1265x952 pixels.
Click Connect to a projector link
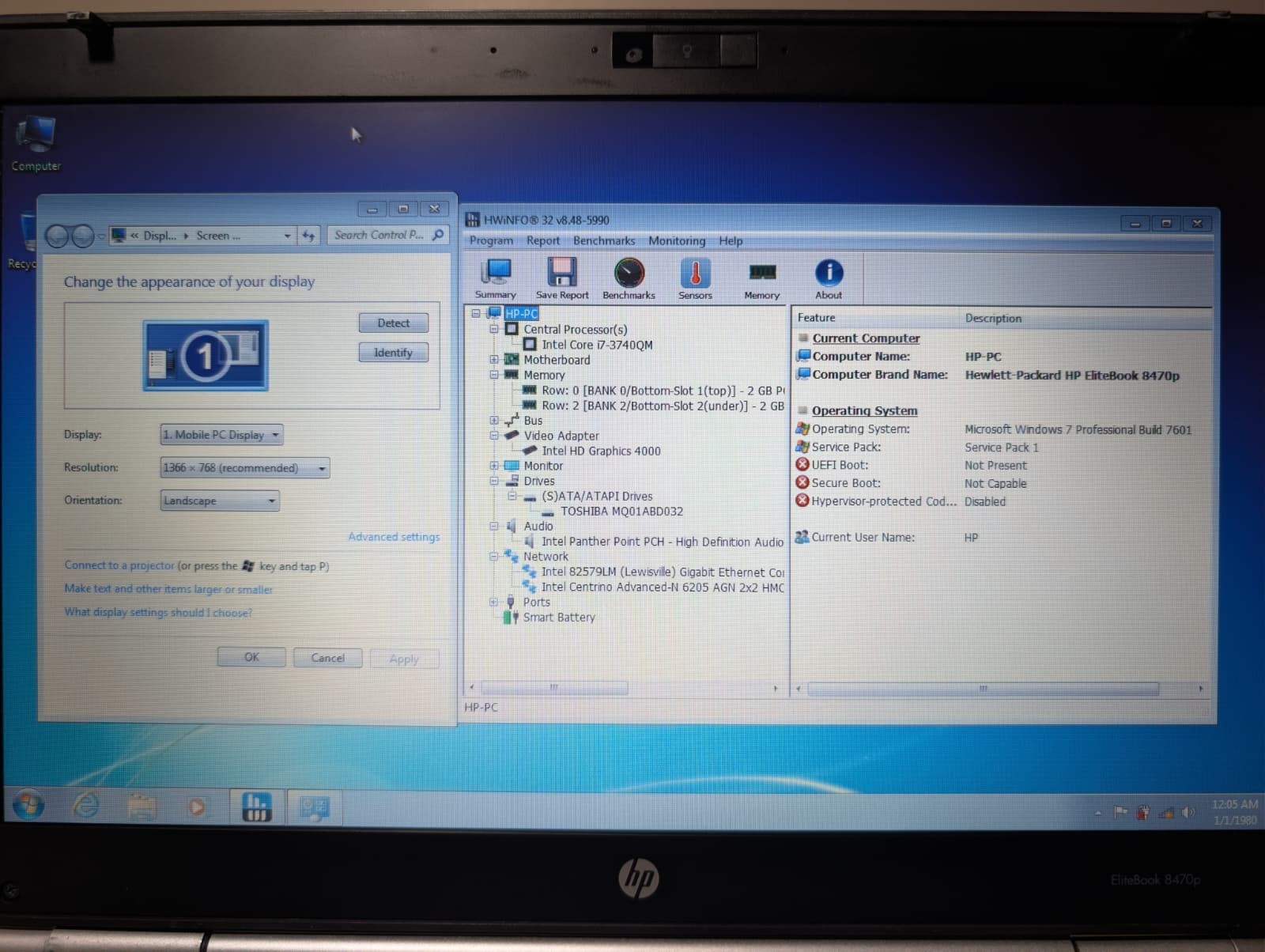[119, 565]
